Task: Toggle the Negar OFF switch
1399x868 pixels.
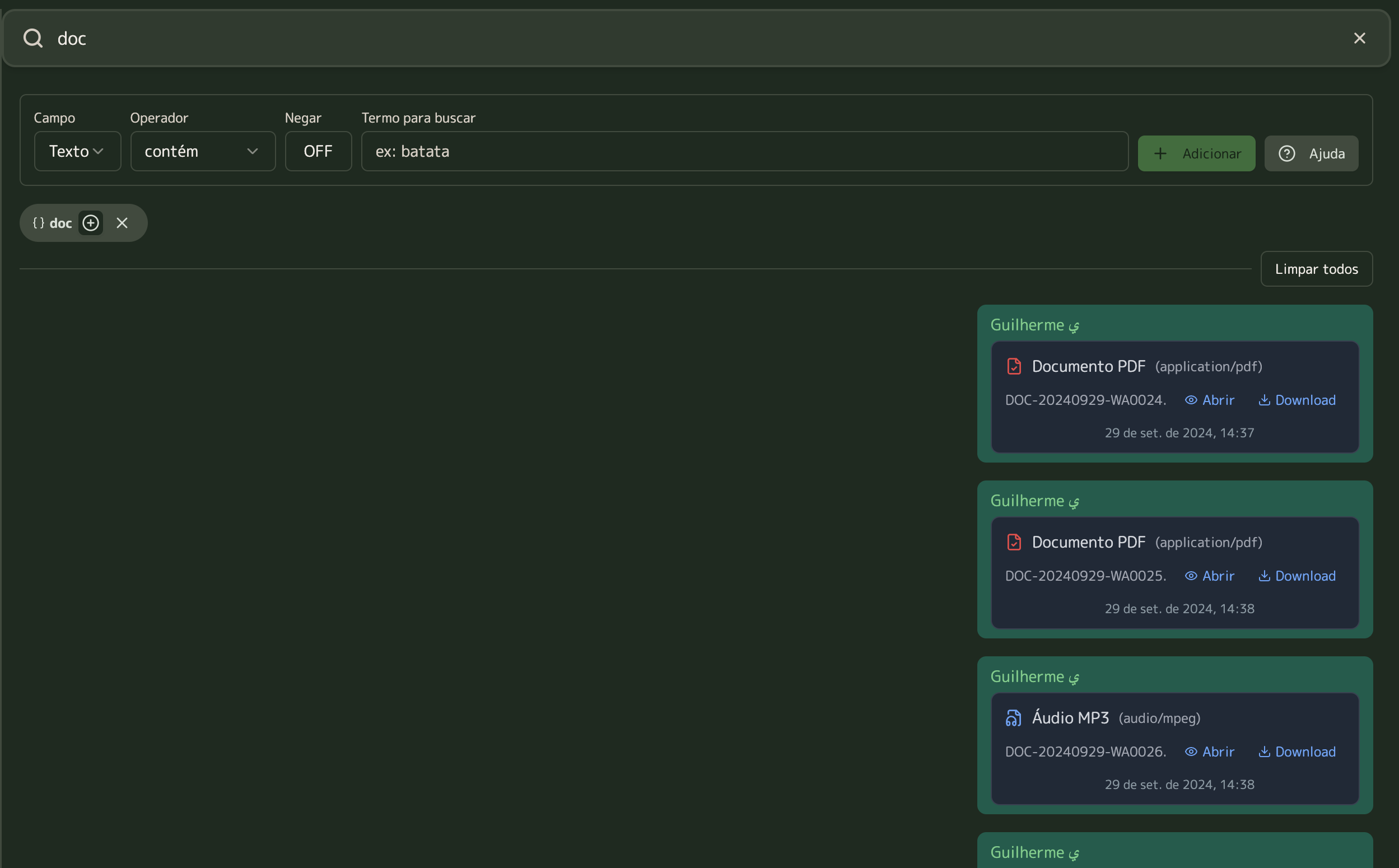Action: click(318, 151)
